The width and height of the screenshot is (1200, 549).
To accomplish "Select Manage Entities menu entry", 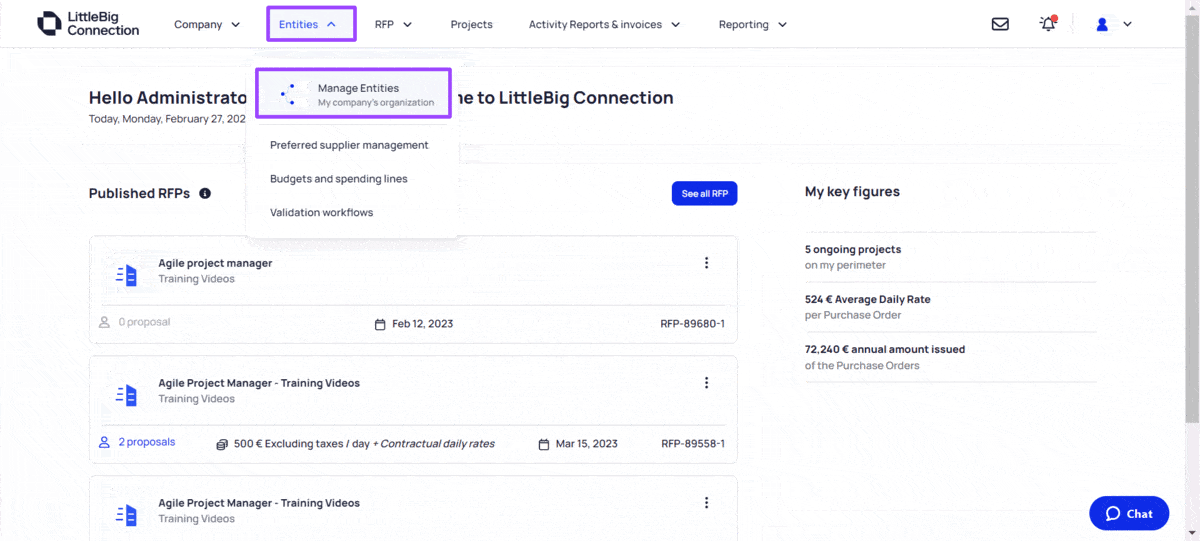I will point(353,94).
